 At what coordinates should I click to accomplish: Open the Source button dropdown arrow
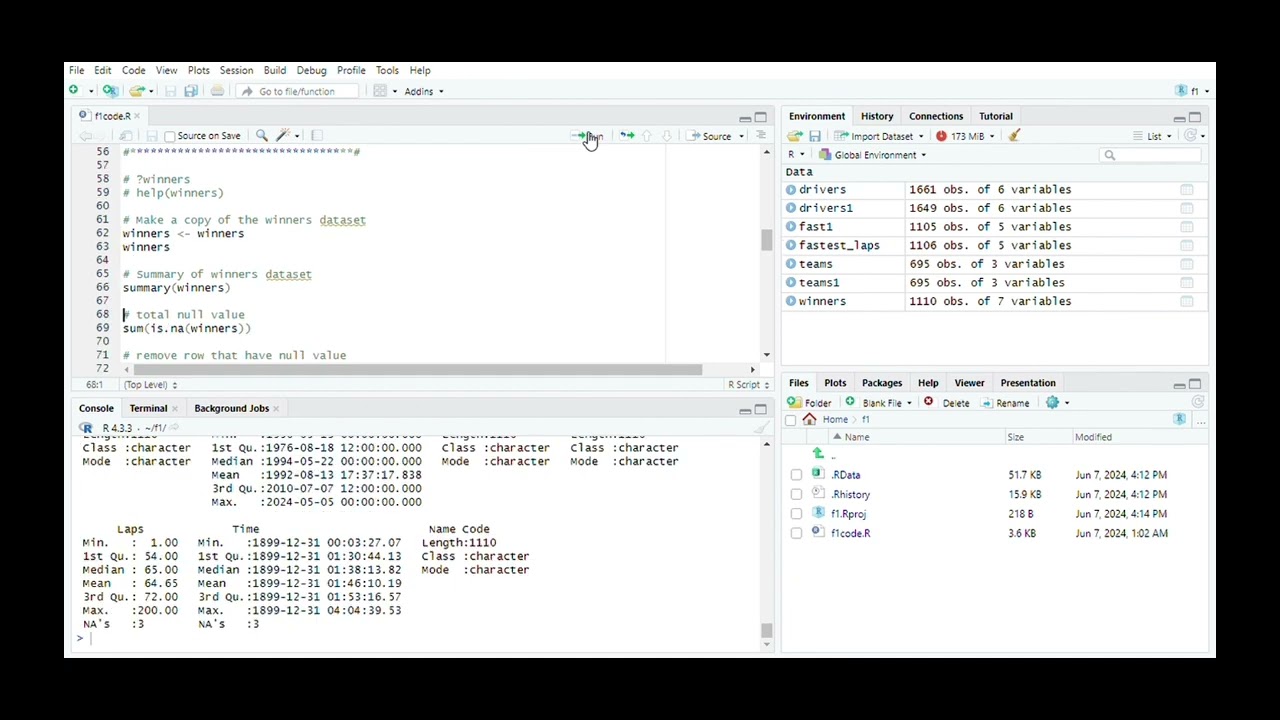741,136
